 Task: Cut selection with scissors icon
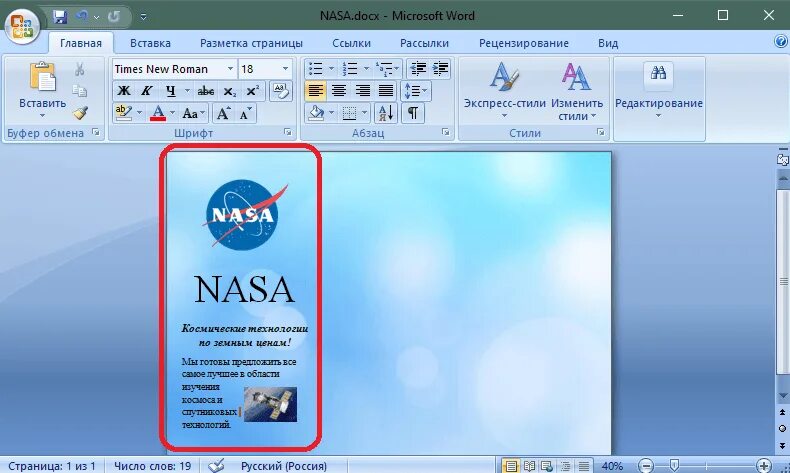click(x=80, y=69)
